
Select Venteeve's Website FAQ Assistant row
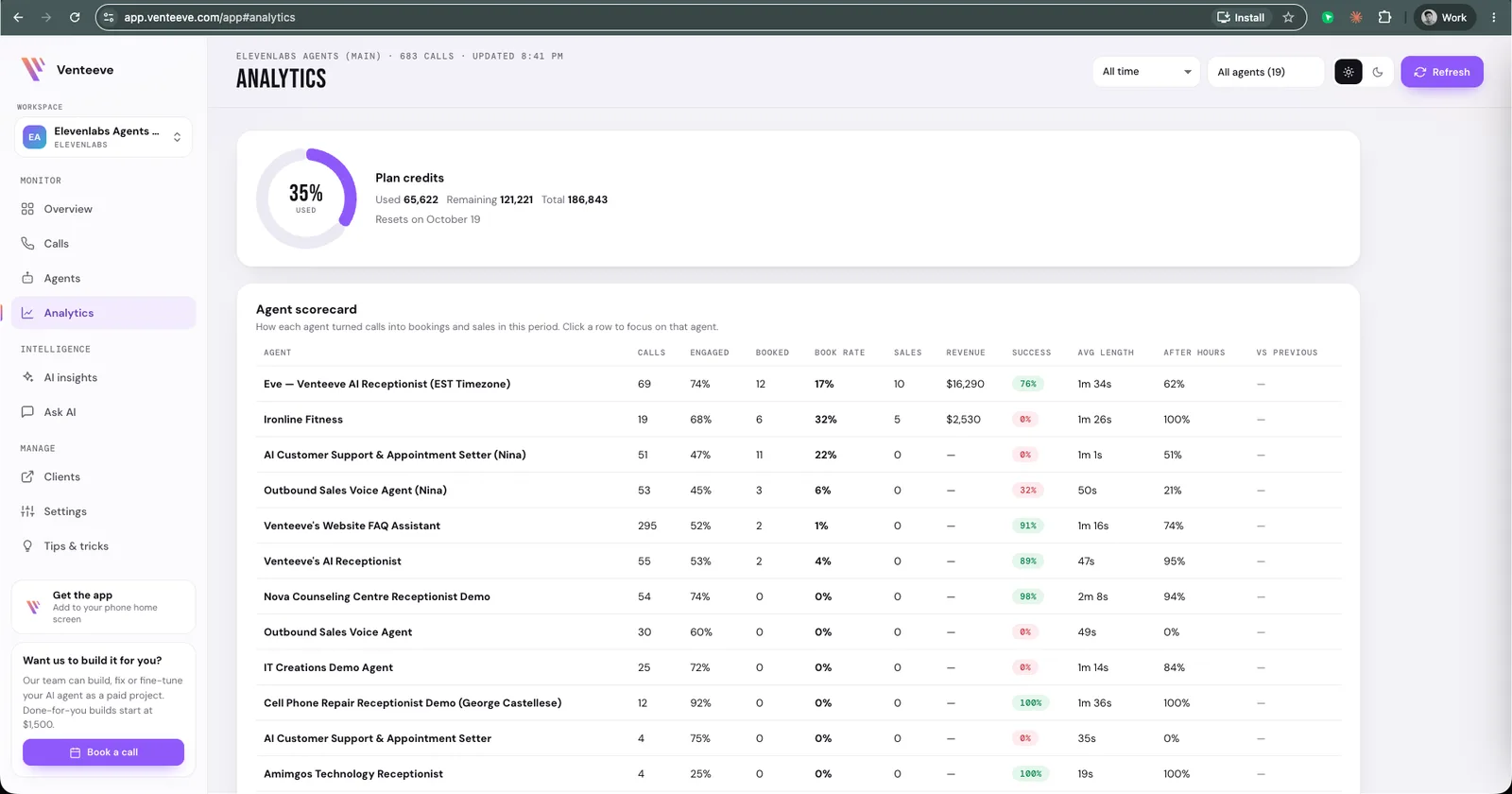click(x=799, y=526)
